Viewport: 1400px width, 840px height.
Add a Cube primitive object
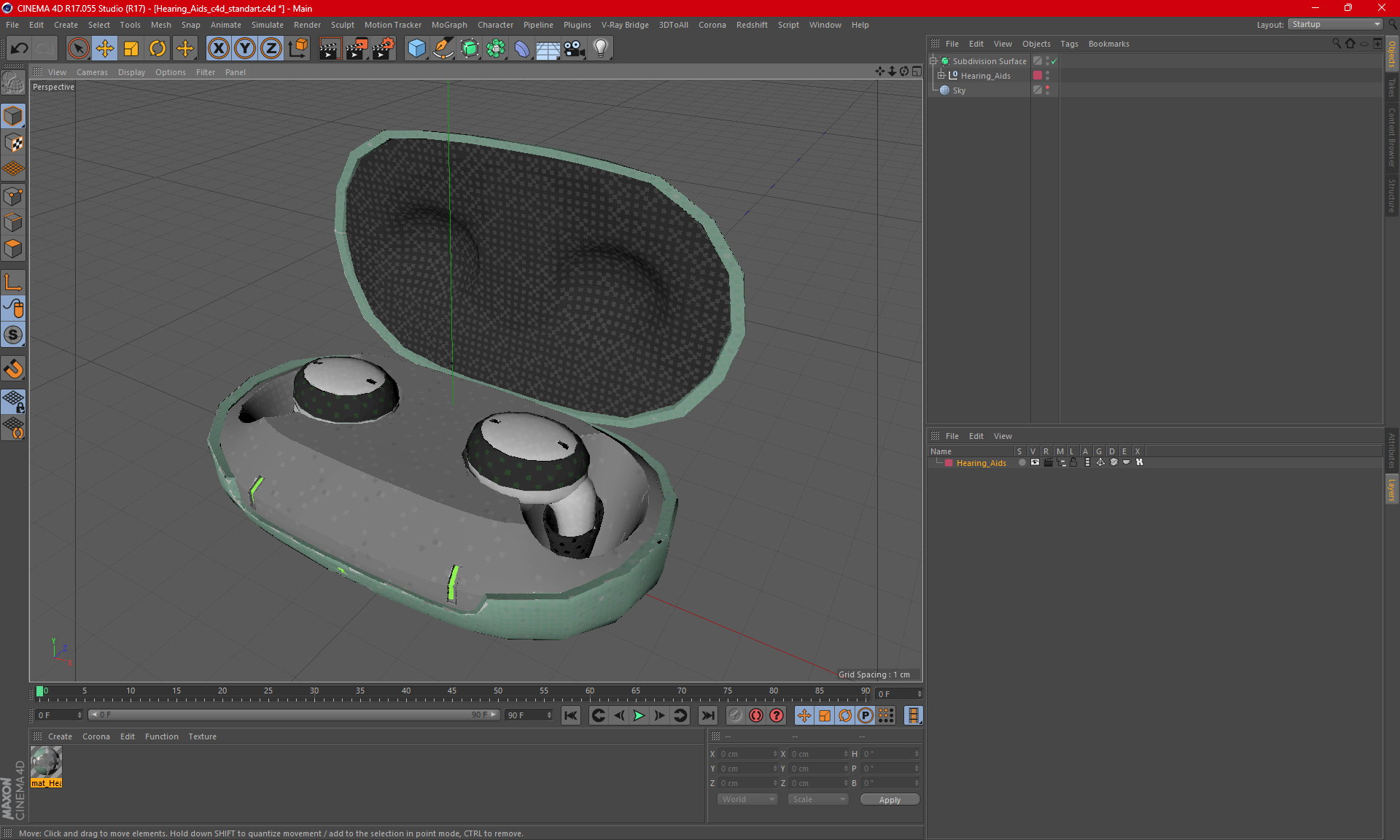416,49
